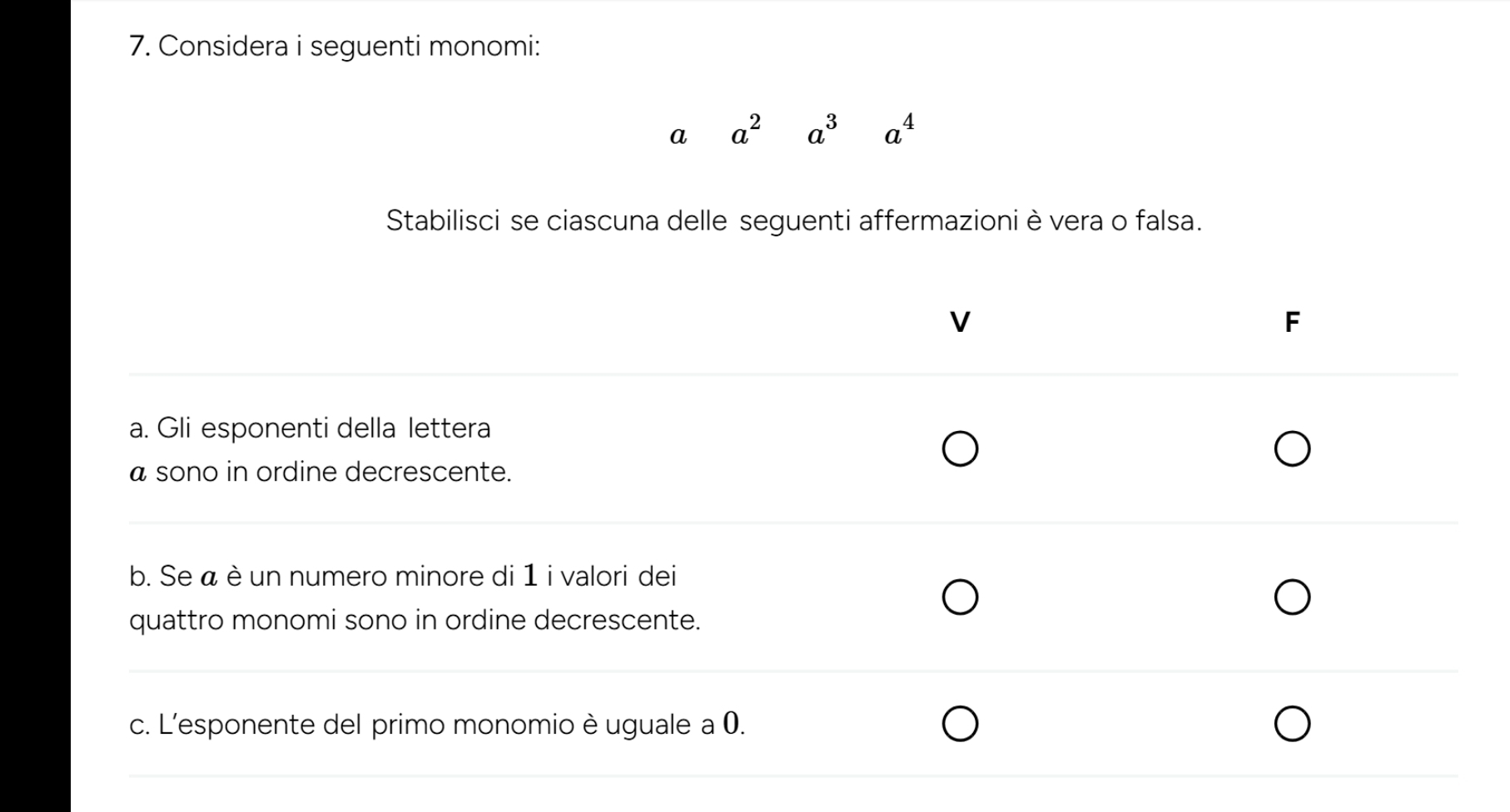Click the bold 0 in statement c
The width and height of the screenshot is (1510, 812).
click(x=731, y=725)
